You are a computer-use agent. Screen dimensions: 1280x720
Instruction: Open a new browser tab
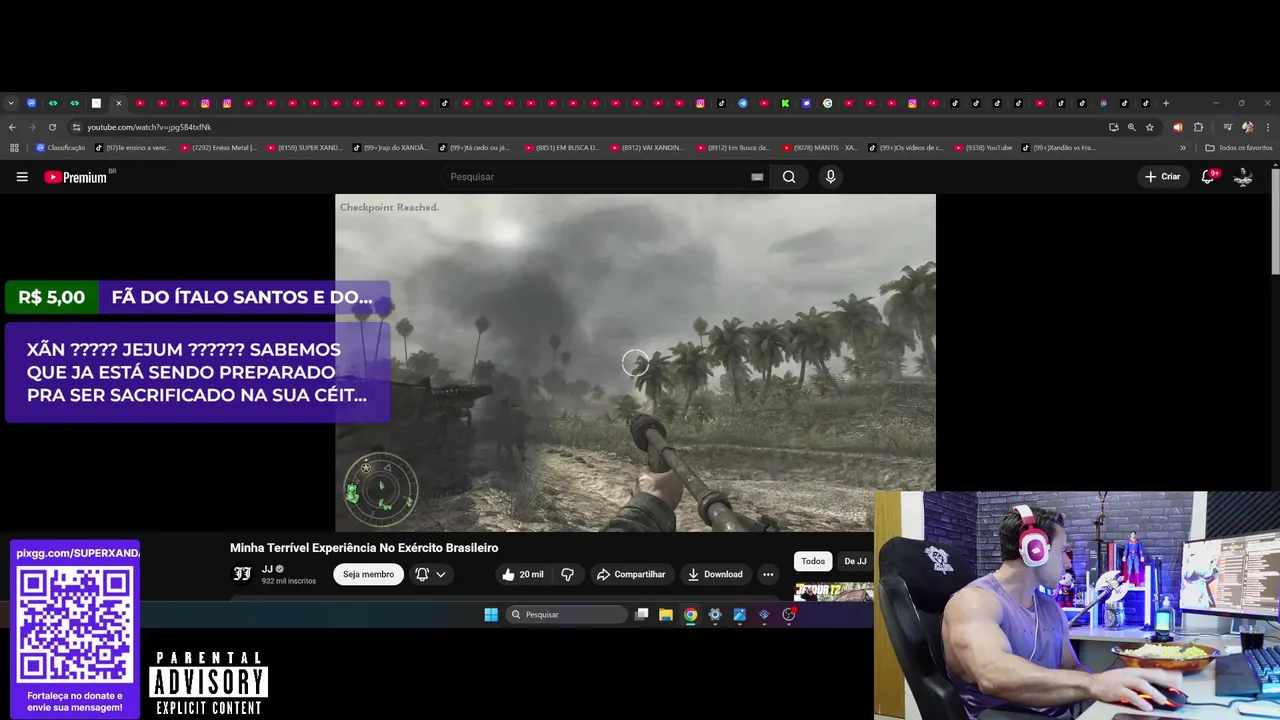click(1166, 103)
